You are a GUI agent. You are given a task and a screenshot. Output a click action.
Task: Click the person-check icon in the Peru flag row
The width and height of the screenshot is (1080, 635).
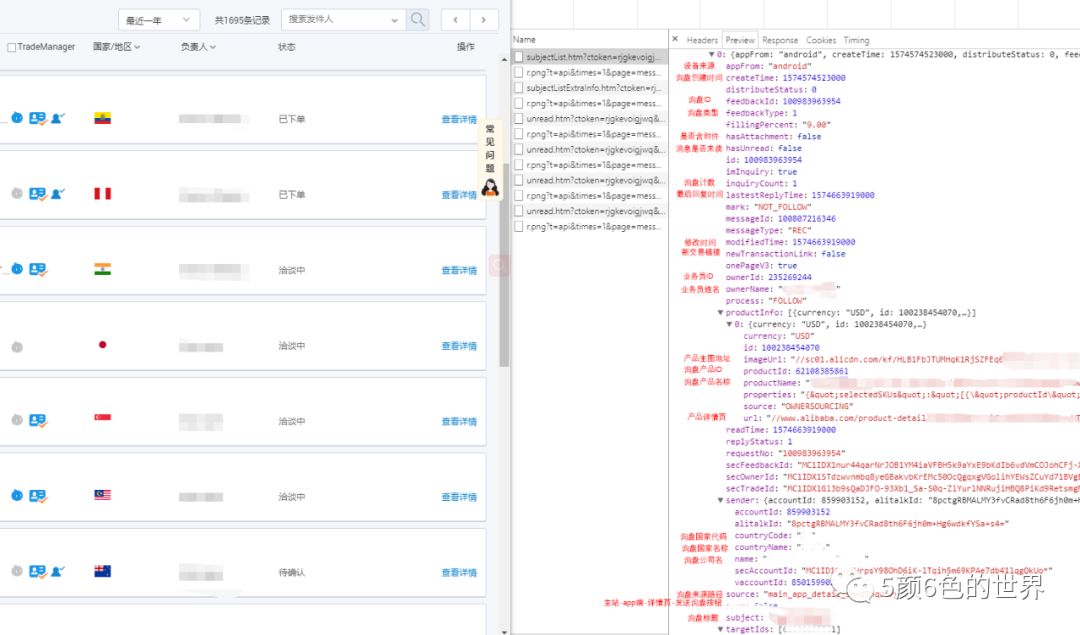tap(58, 194)
